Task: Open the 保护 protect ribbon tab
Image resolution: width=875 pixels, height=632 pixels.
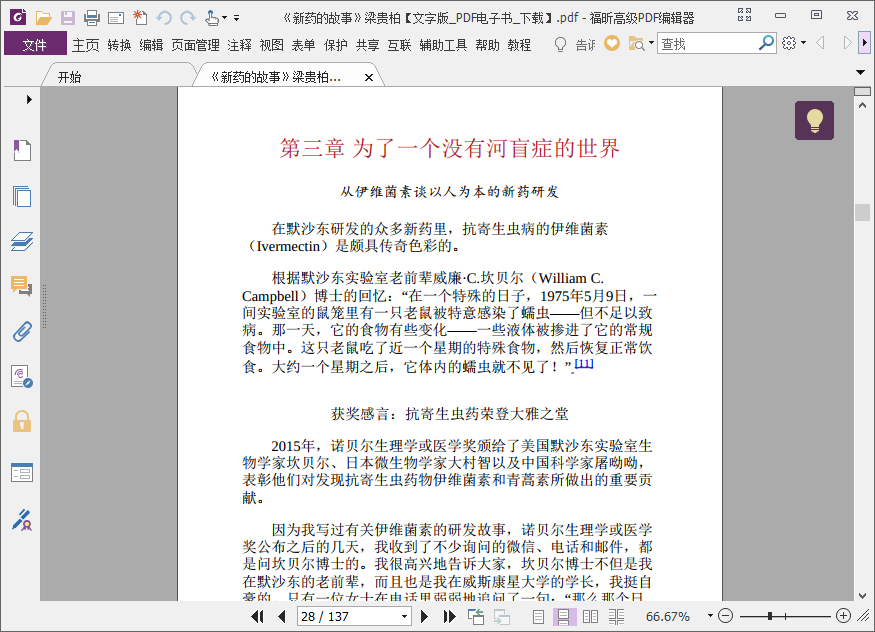Action: (x=336, y=45)
